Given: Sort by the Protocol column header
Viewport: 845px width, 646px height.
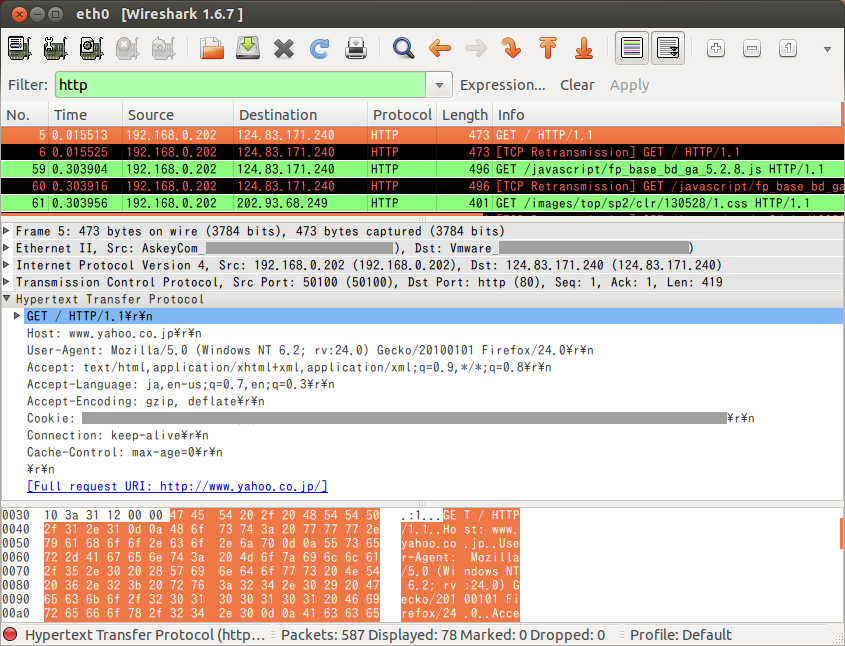Looking at the screenshot, I should pos(402,115).
